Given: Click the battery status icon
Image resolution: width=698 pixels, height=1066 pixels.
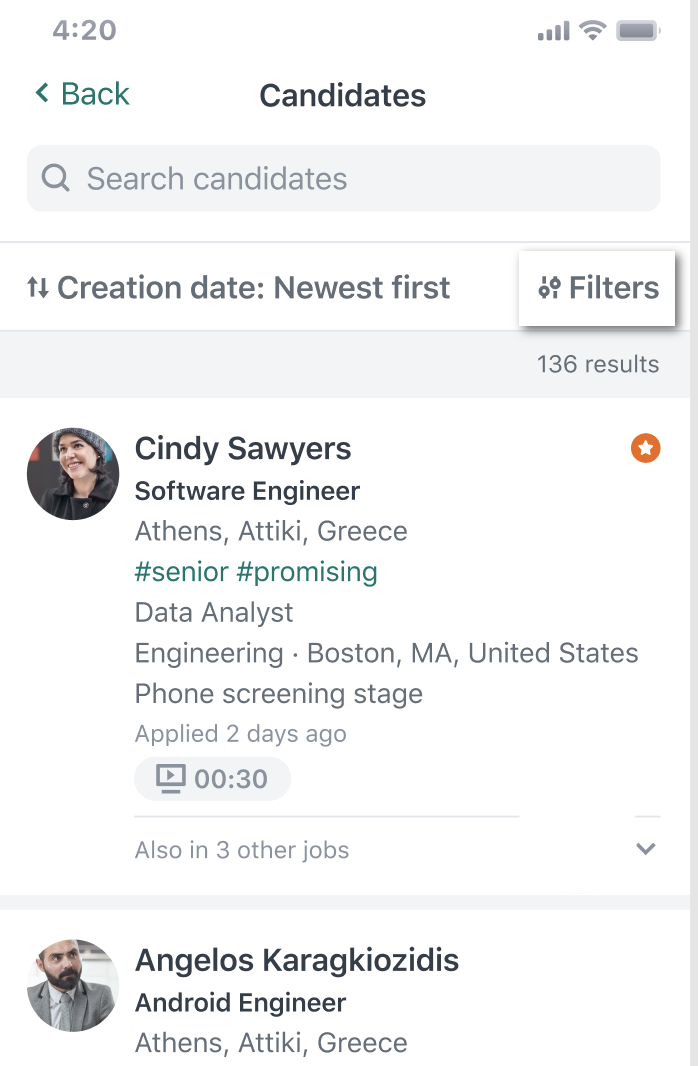Looking at the screenshot, I should coord(638,31).
